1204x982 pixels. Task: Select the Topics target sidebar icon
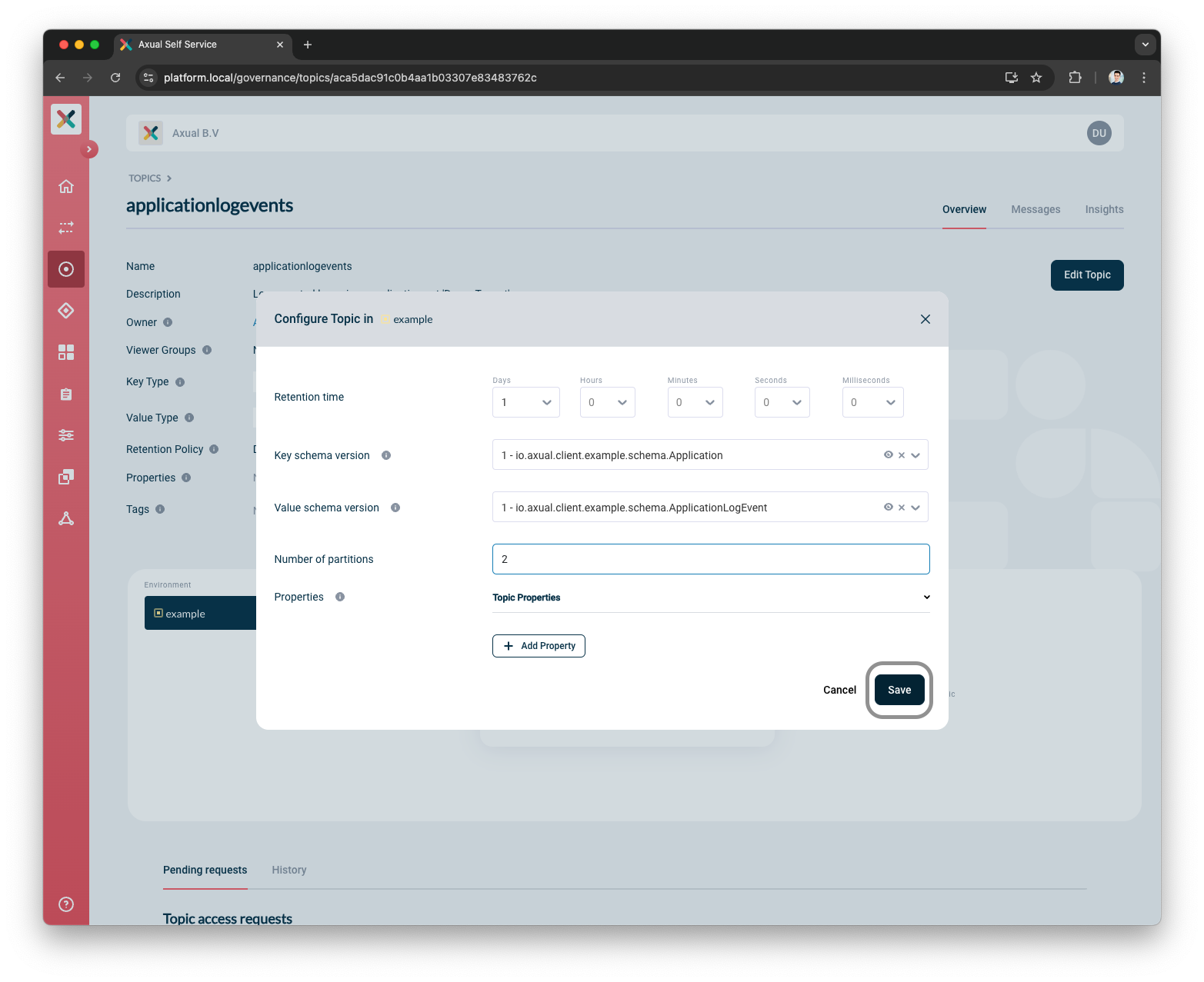(66, 269)
